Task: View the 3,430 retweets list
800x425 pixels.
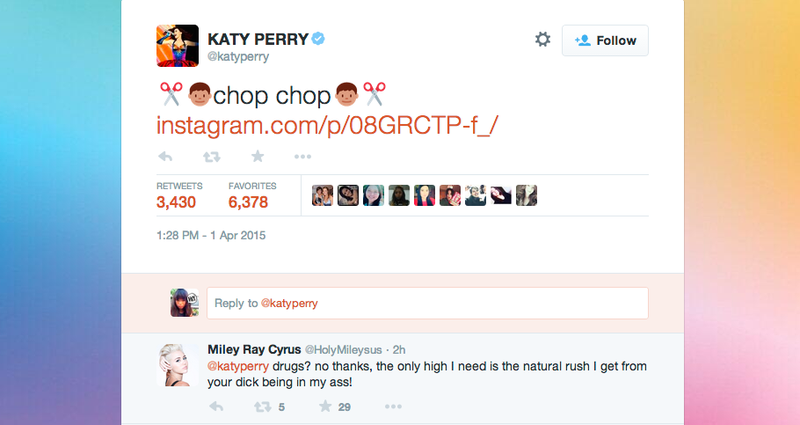Action: coord(179,195)
